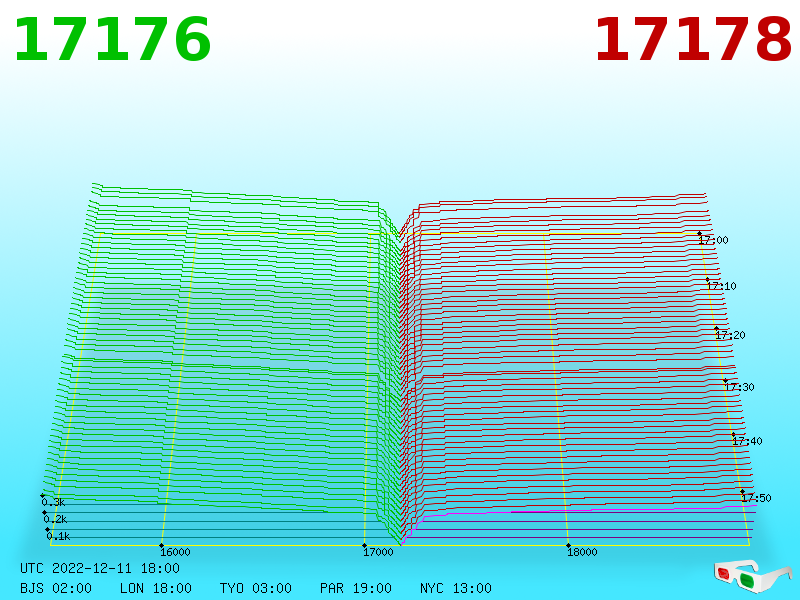
Task: Click the 3D glasses icon
Action: coord(753,577)
